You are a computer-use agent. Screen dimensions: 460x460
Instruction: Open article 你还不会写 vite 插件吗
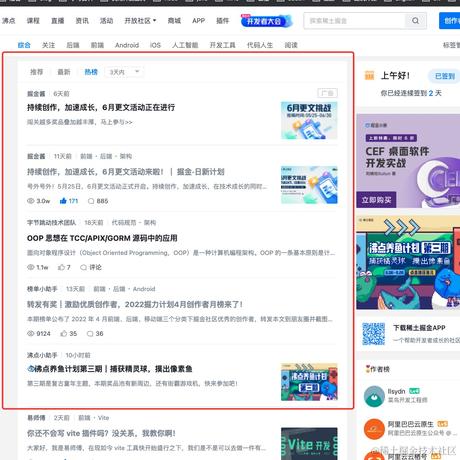pos(101,433)
